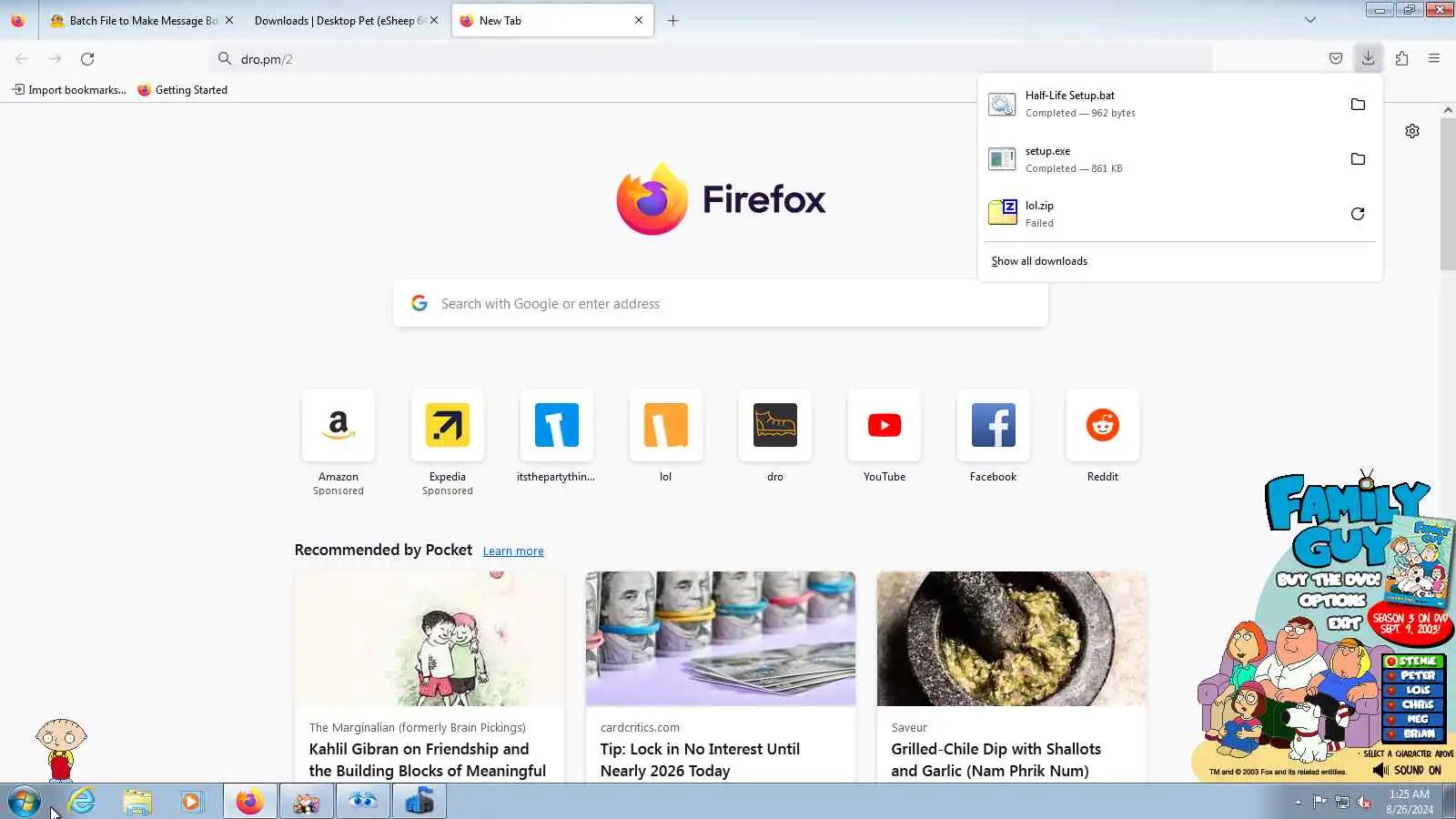Click Exit in Family Guy widget
1456x819 pixels.
[1344, 622]
